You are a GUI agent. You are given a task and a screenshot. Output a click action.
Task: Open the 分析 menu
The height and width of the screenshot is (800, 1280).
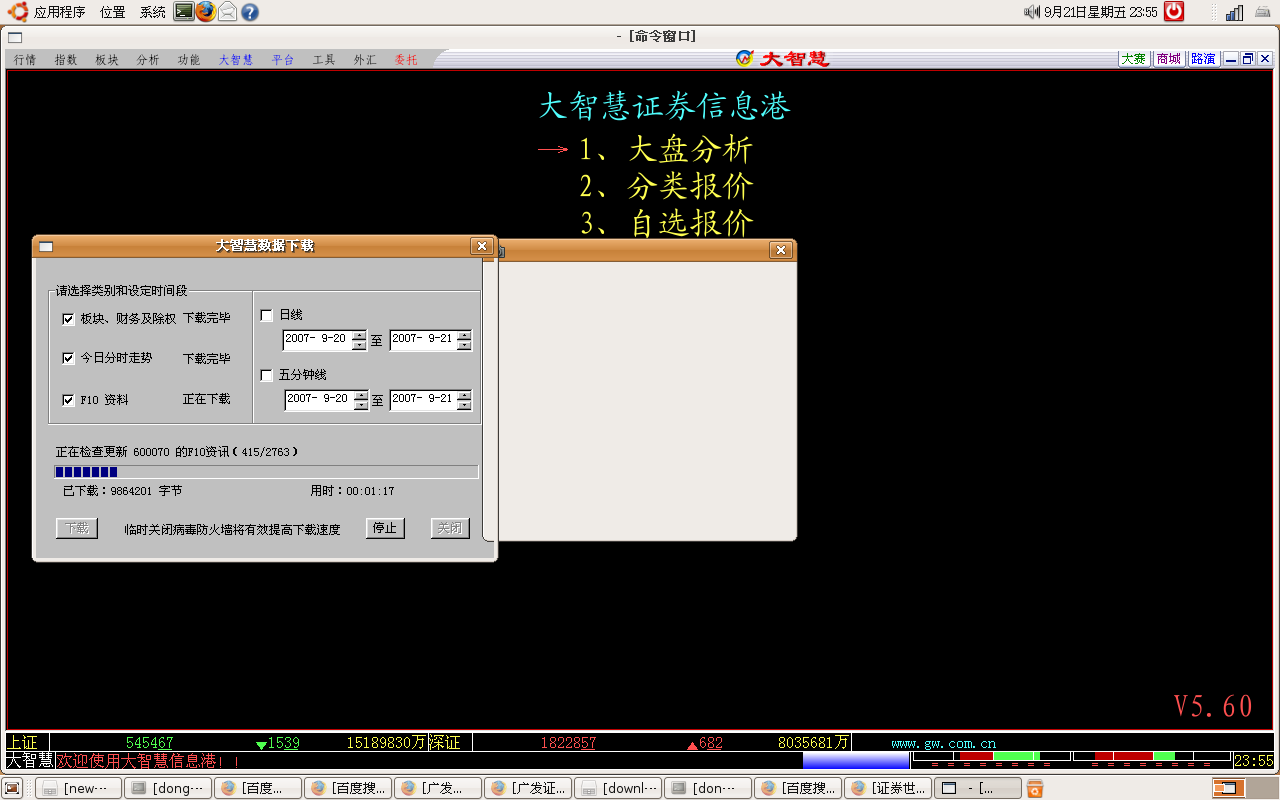[148, 60]
